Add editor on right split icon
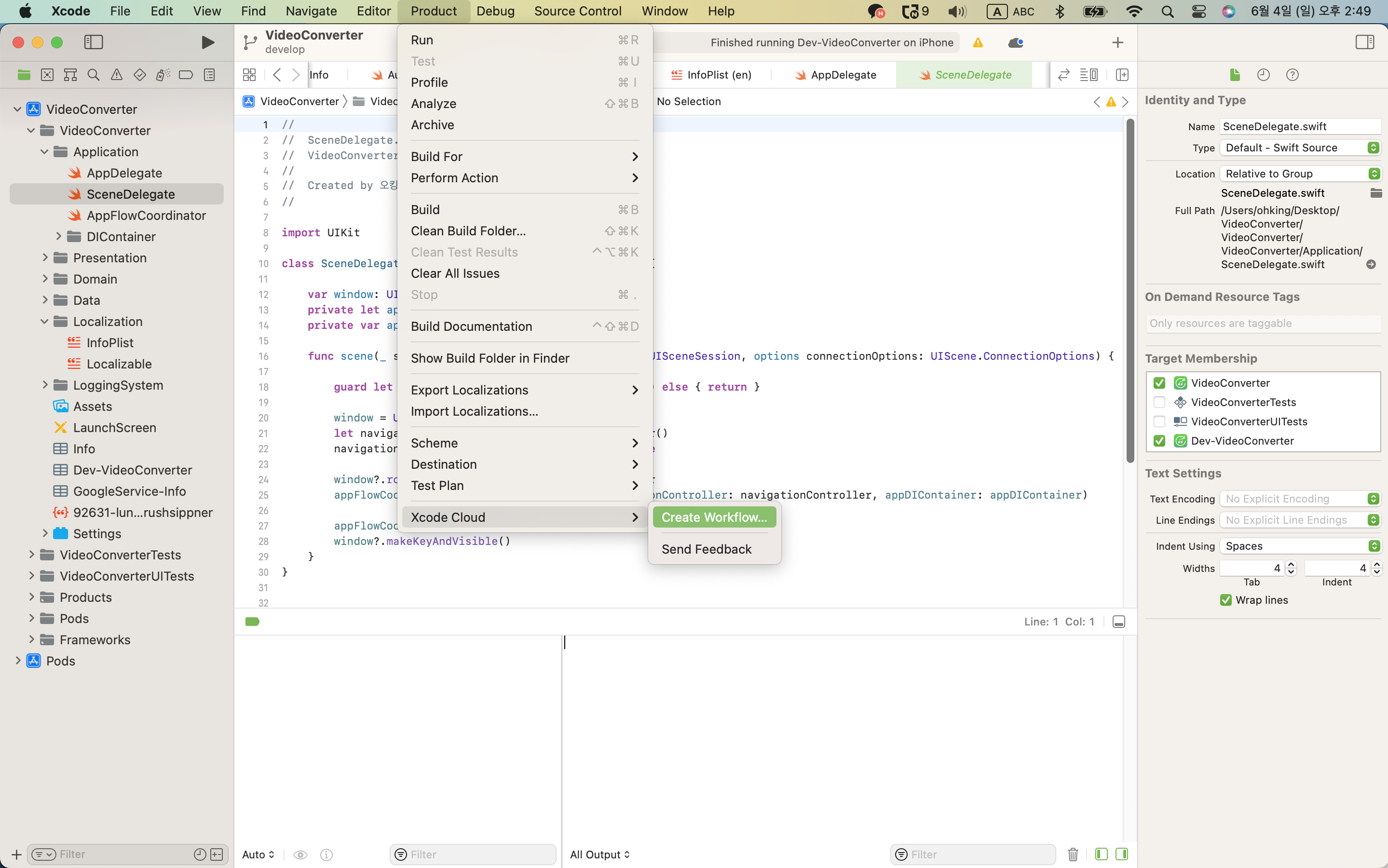The image size is (1388, 868). [1122, 75]
